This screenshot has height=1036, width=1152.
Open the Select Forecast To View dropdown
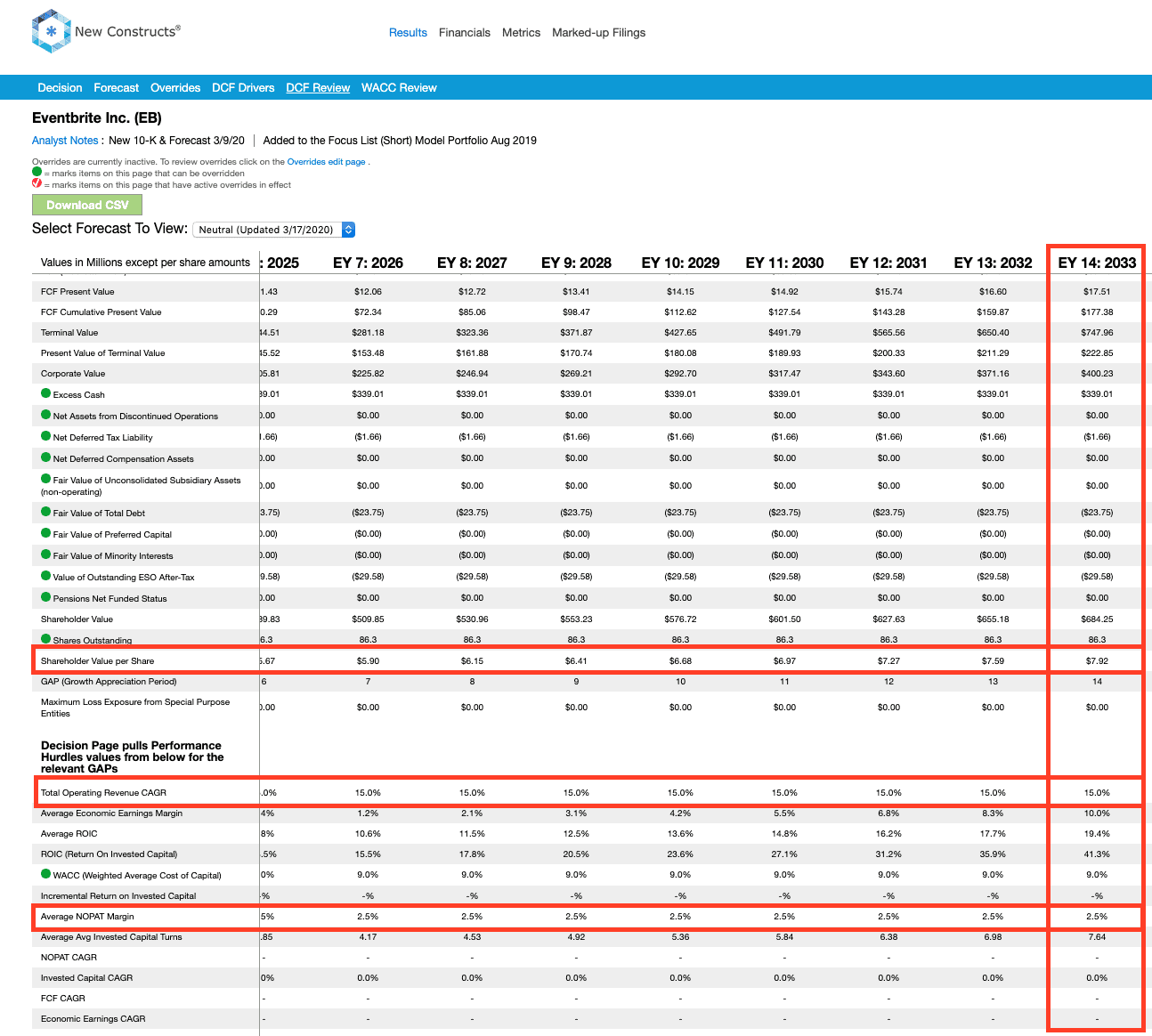[273, 230]
